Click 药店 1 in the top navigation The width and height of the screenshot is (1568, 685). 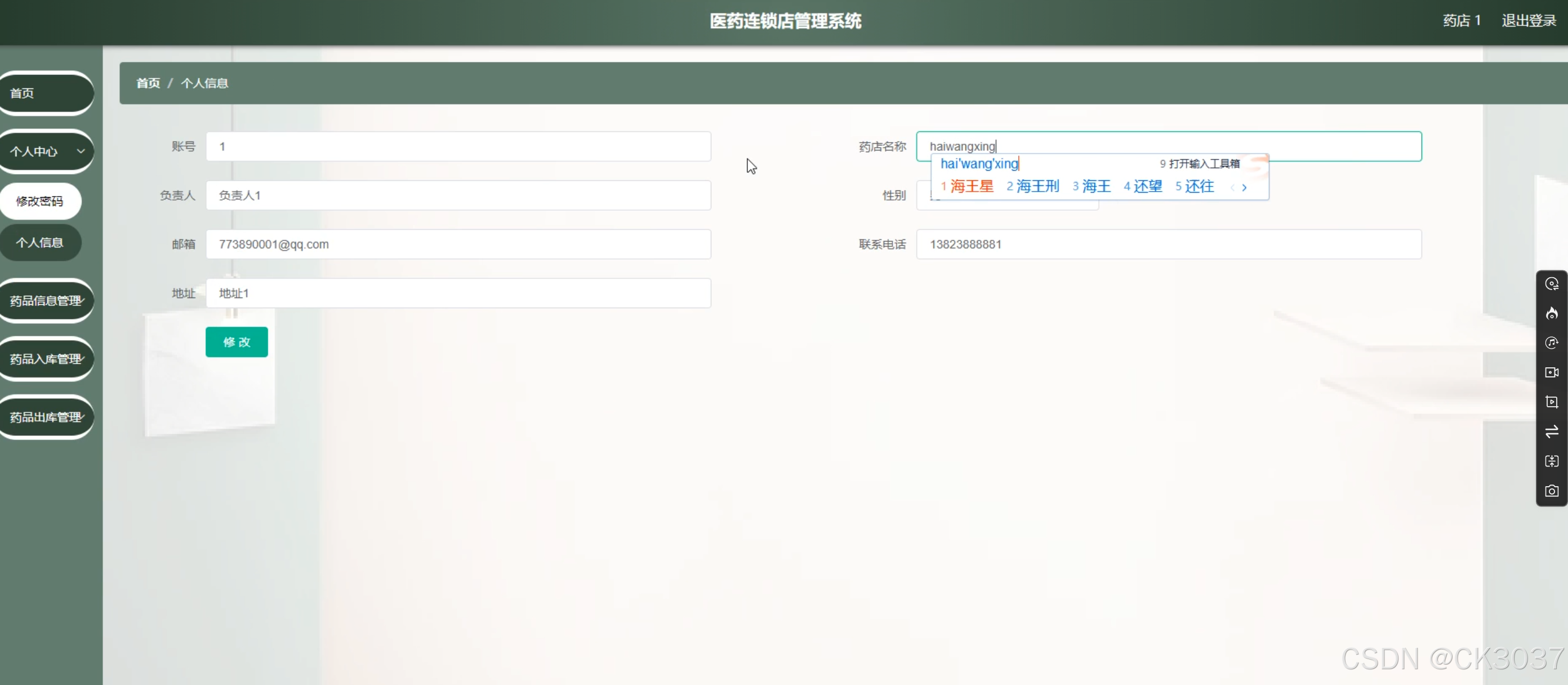1462,20
